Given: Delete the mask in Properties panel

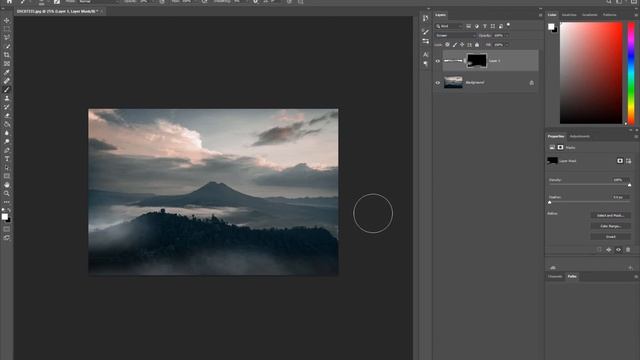Looking at the screenshot, I should point(628,250).
